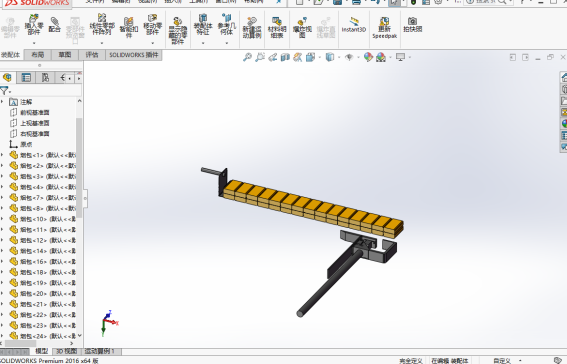This screenshot has height=364, width=567.
Task: Expand the 烟包<20> component node
Action: pos(2,293)
